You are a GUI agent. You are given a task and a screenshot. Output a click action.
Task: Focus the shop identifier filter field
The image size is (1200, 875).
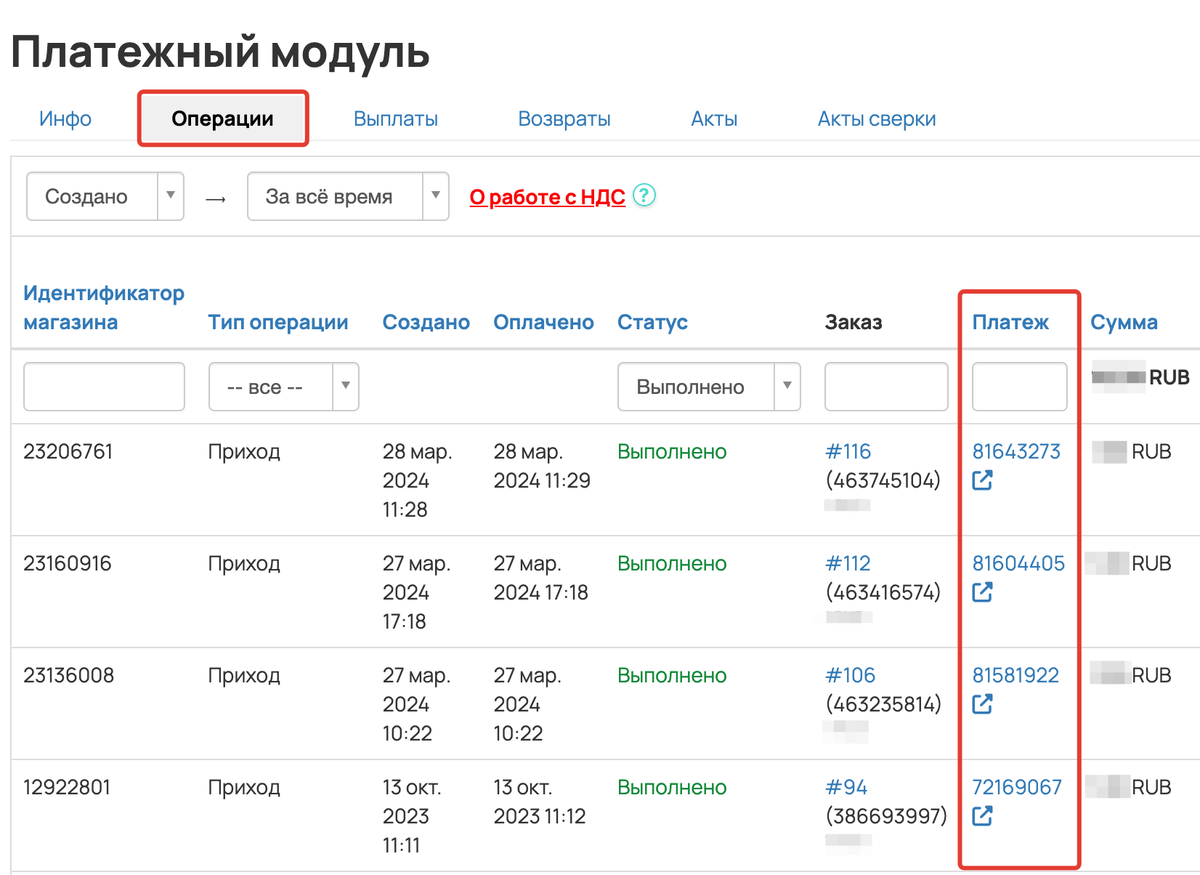[x=104, y=386]
